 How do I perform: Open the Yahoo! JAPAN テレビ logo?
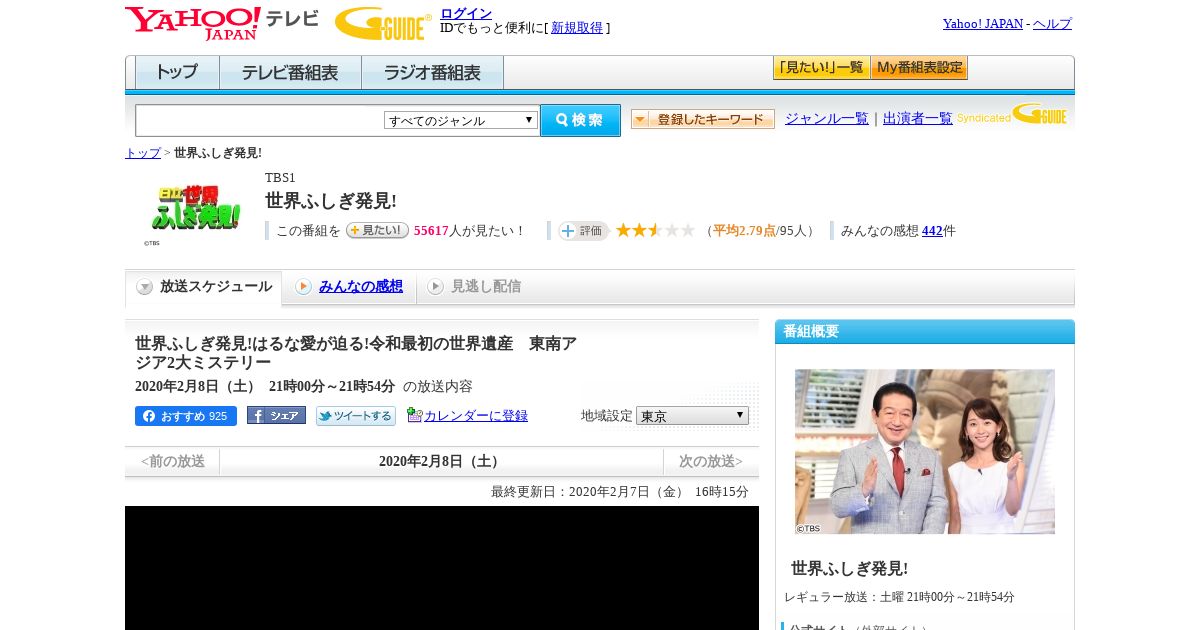pos(222,23)
